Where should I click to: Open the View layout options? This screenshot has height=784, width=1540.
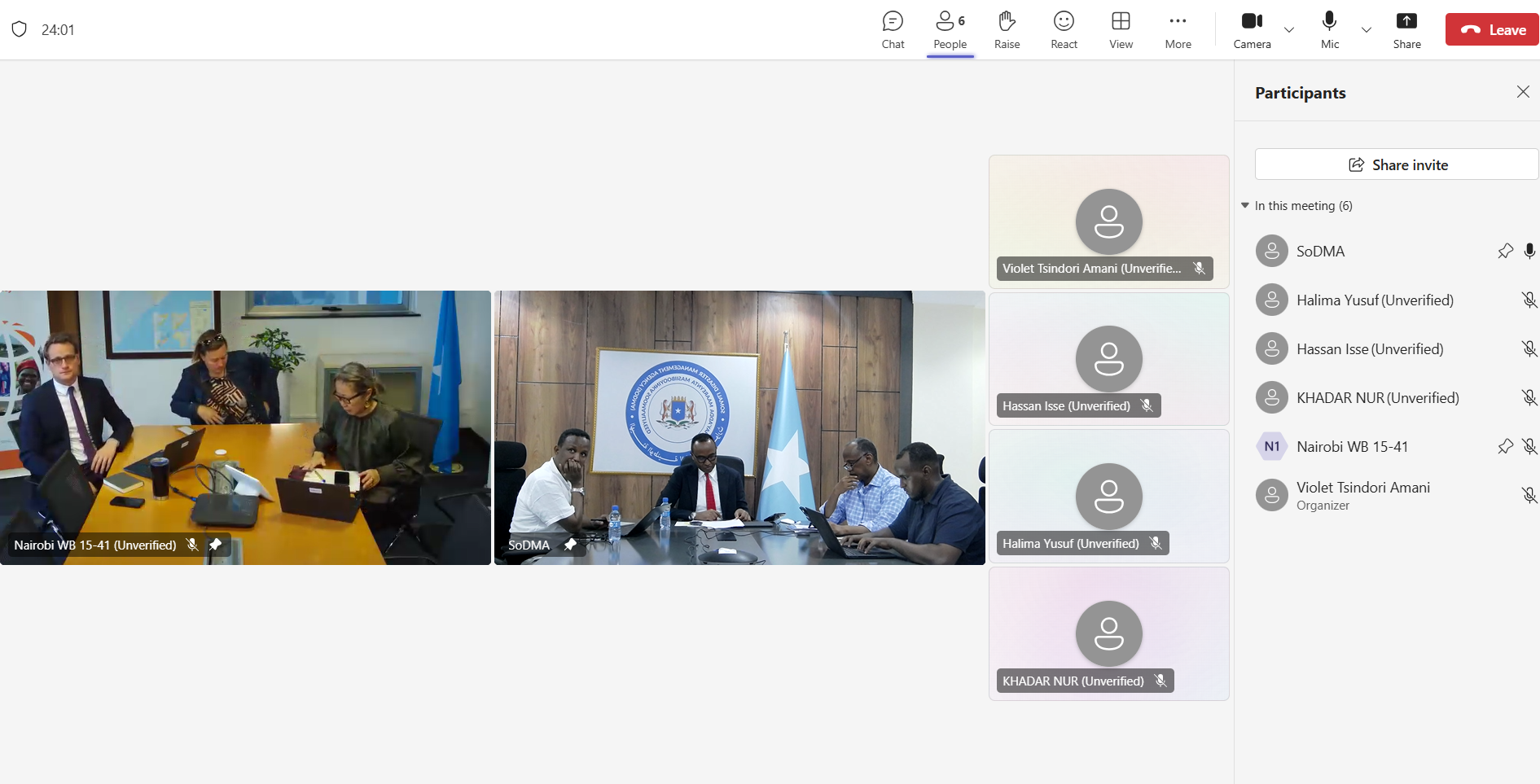tap(1121, 30)
